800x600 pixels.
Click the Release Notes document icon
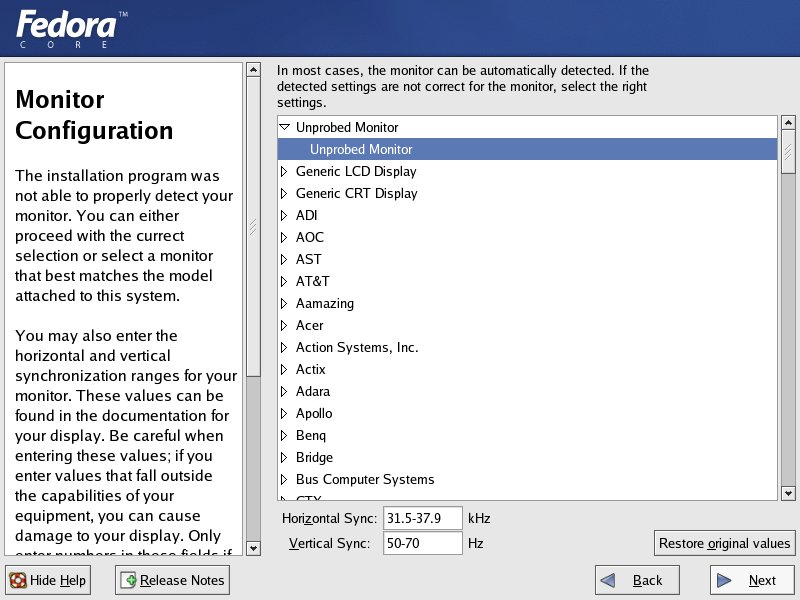point(128,581)
